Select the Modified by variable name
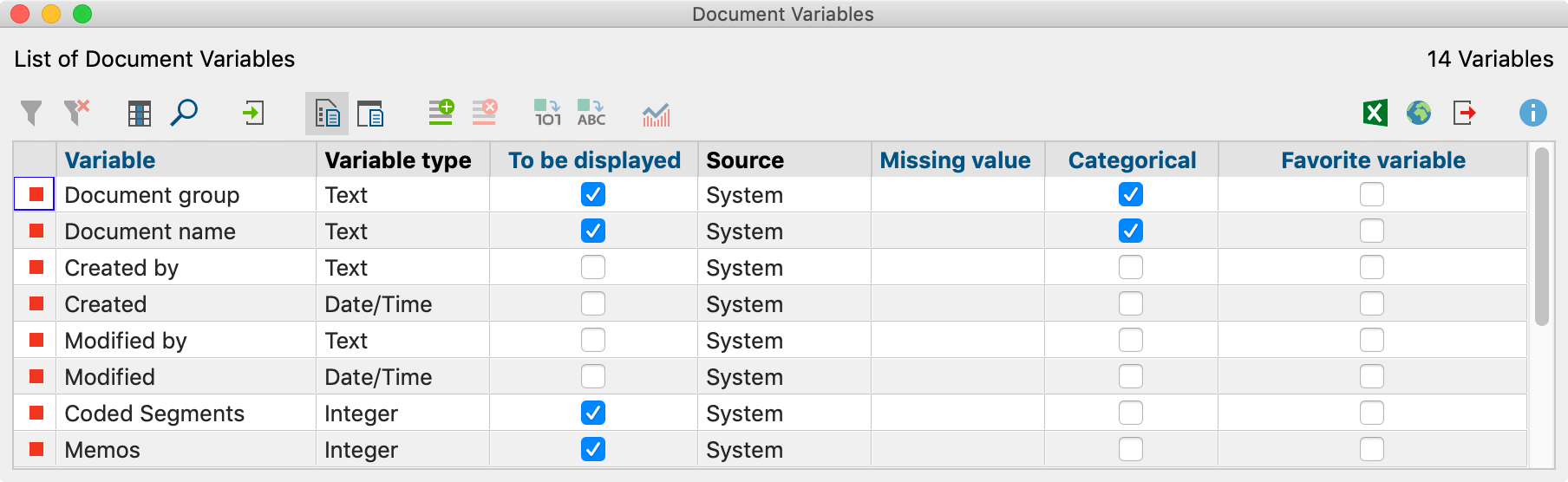The height and width of the screenshot is (482, 1568). pos(126,341)
